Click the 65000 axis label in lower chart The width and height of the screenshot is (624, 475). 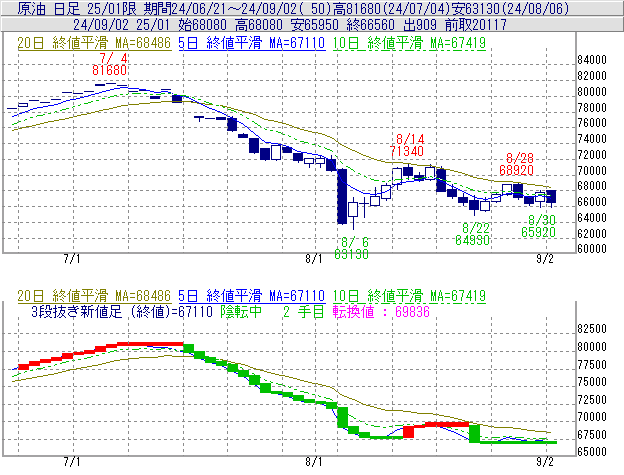[592, 452]
